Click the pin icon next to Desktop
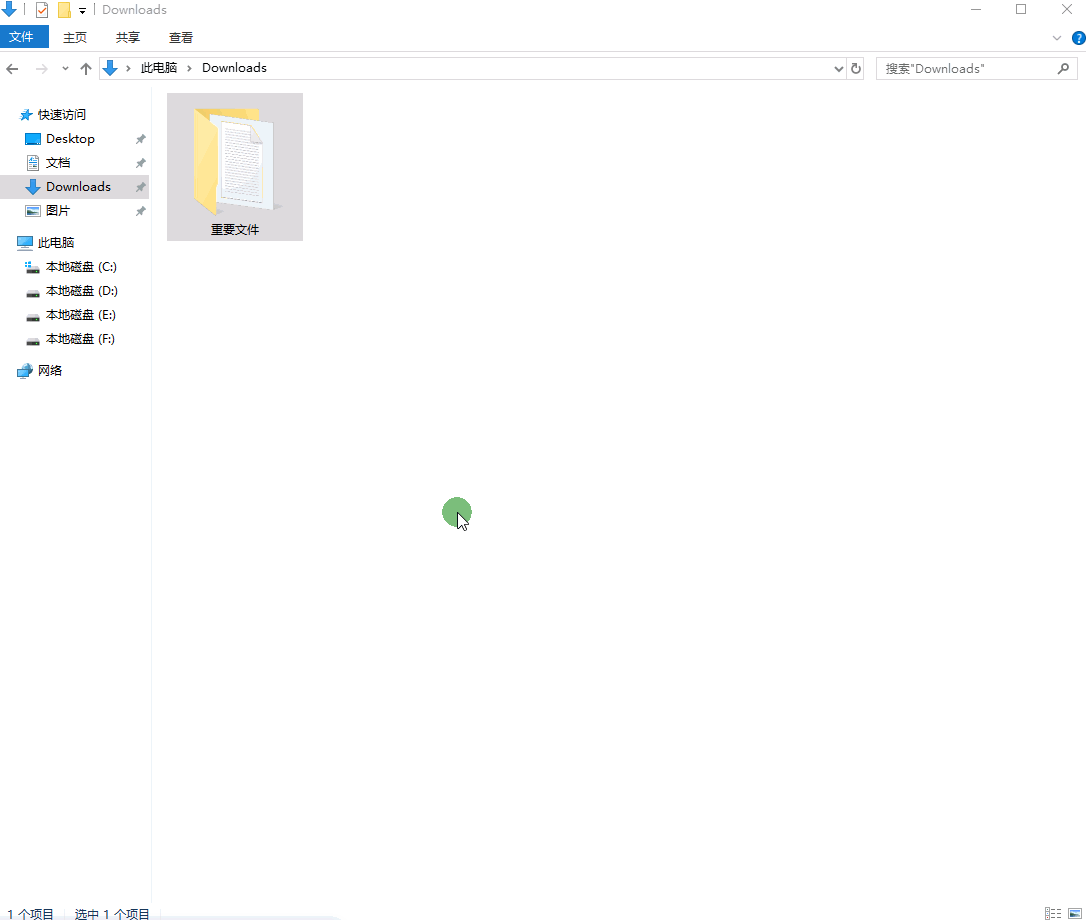The height and width of the screenshot is (920, 1086). pyautogui.click(x=141, y=139)
